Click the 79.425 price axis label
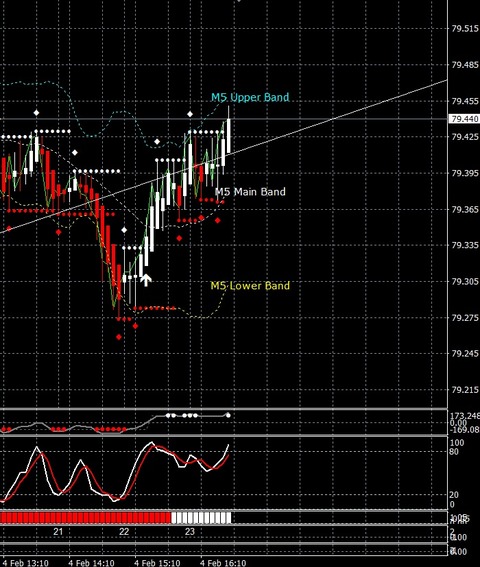This screenshot has width=480, height=567. (465, 137)
